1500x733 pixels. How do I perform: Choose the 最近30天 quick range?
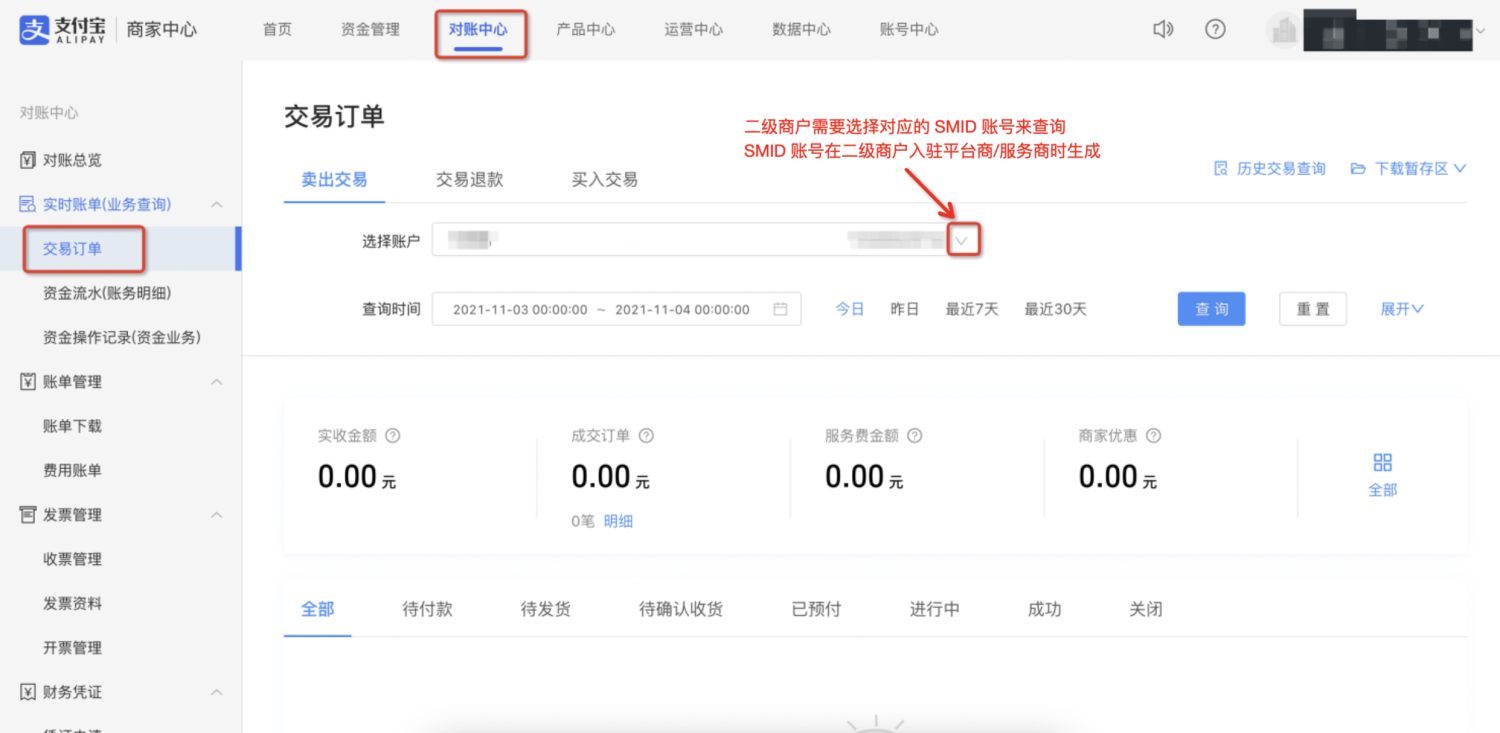point(1055,309)
